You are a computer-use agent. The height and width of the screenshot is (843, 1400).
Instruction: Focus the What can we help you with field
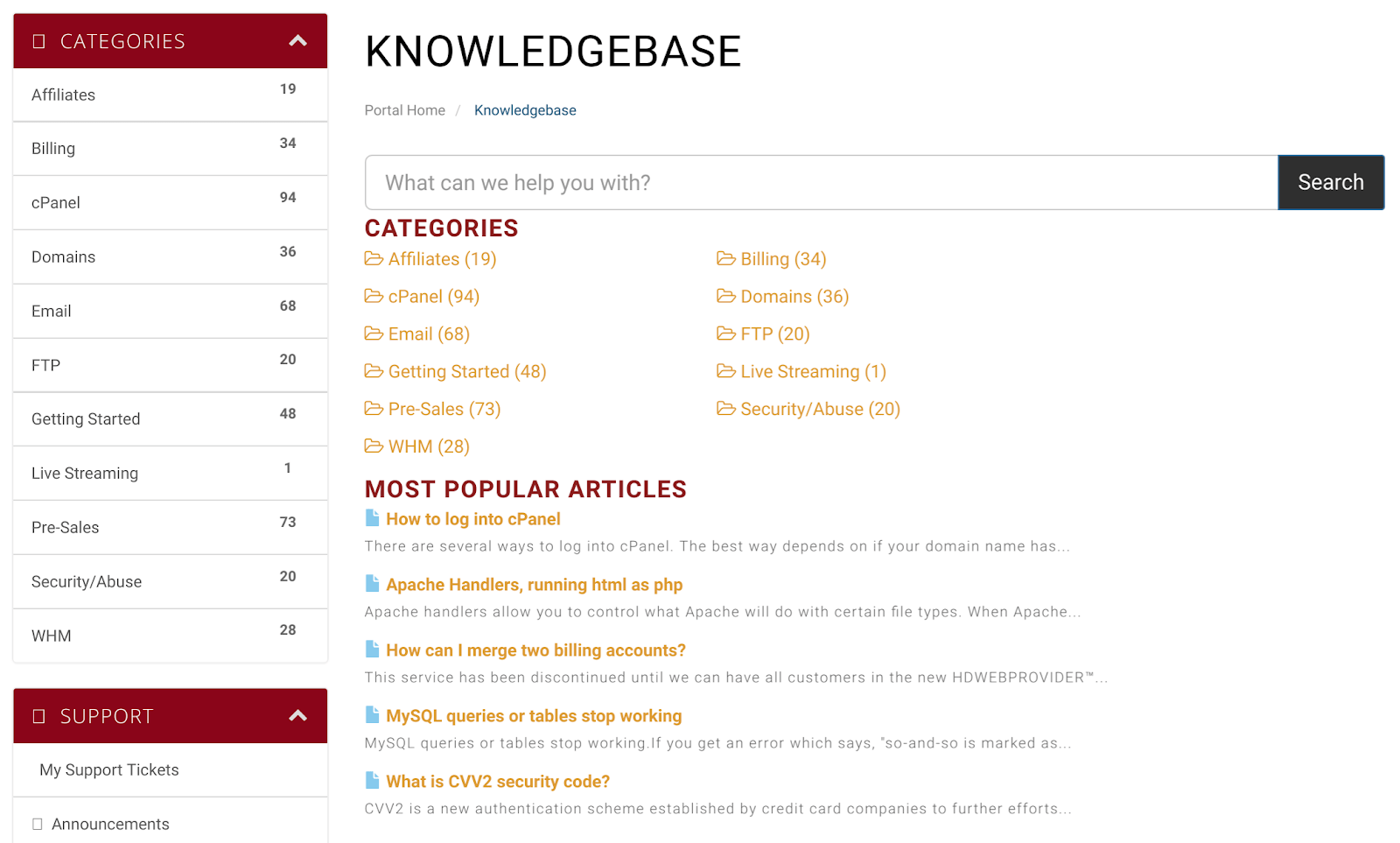click(822, 182)
